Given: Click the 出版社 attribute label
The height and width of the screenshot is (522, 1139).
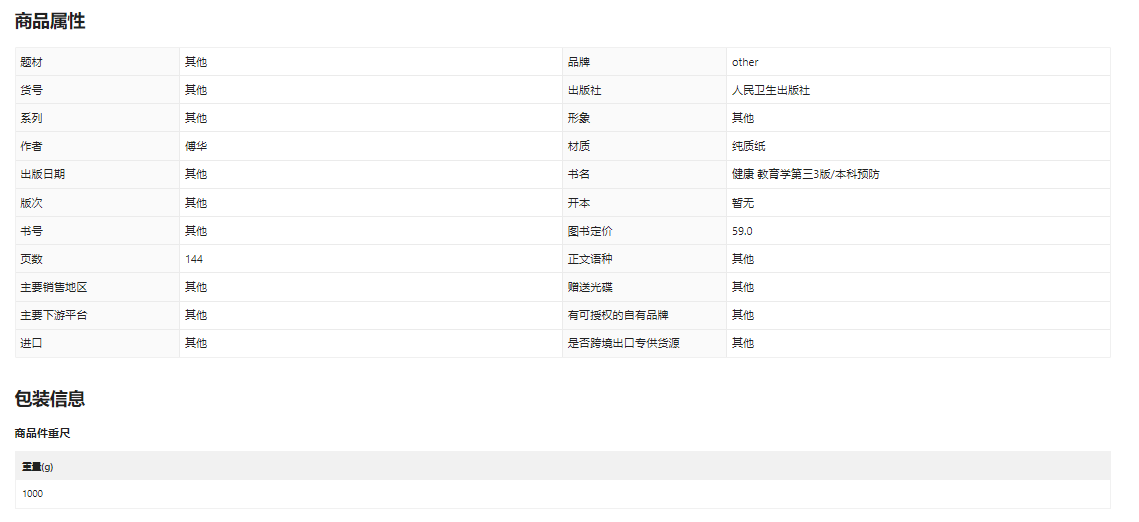Looking at the screenshot, I should click(584, 90).
